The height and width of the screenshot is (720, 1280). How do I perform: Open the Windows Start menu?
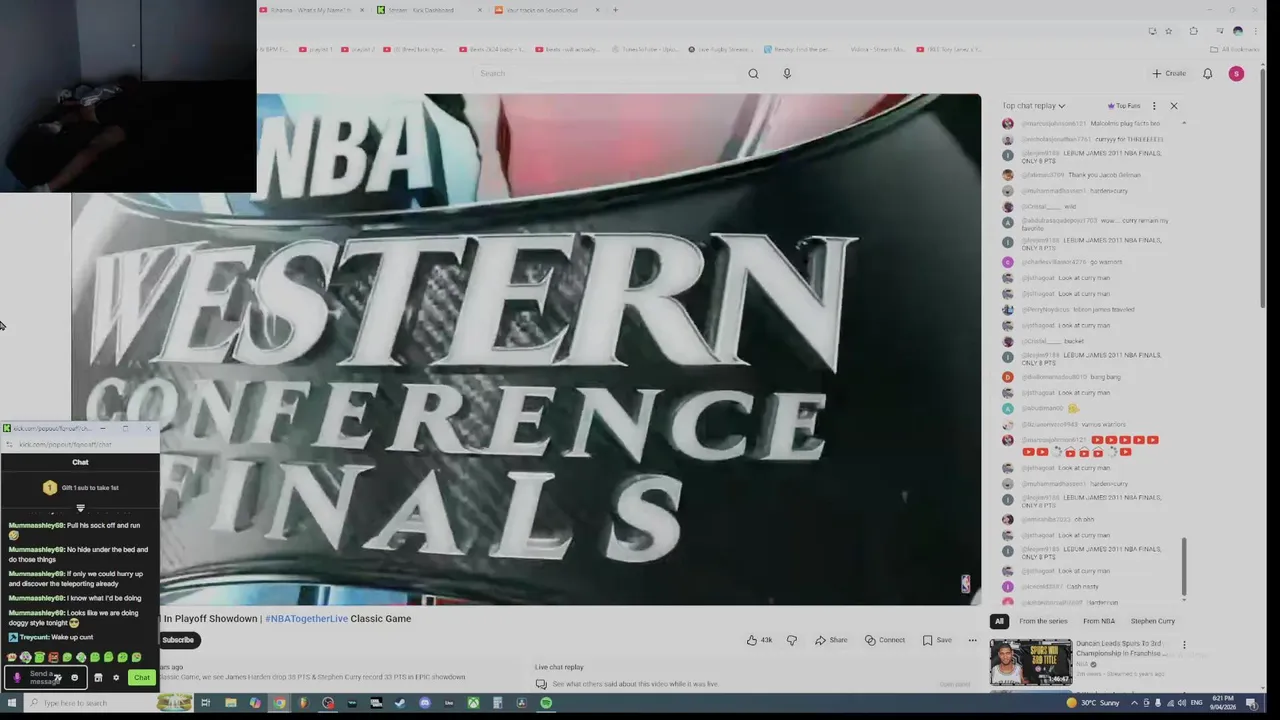pos(12,703)
